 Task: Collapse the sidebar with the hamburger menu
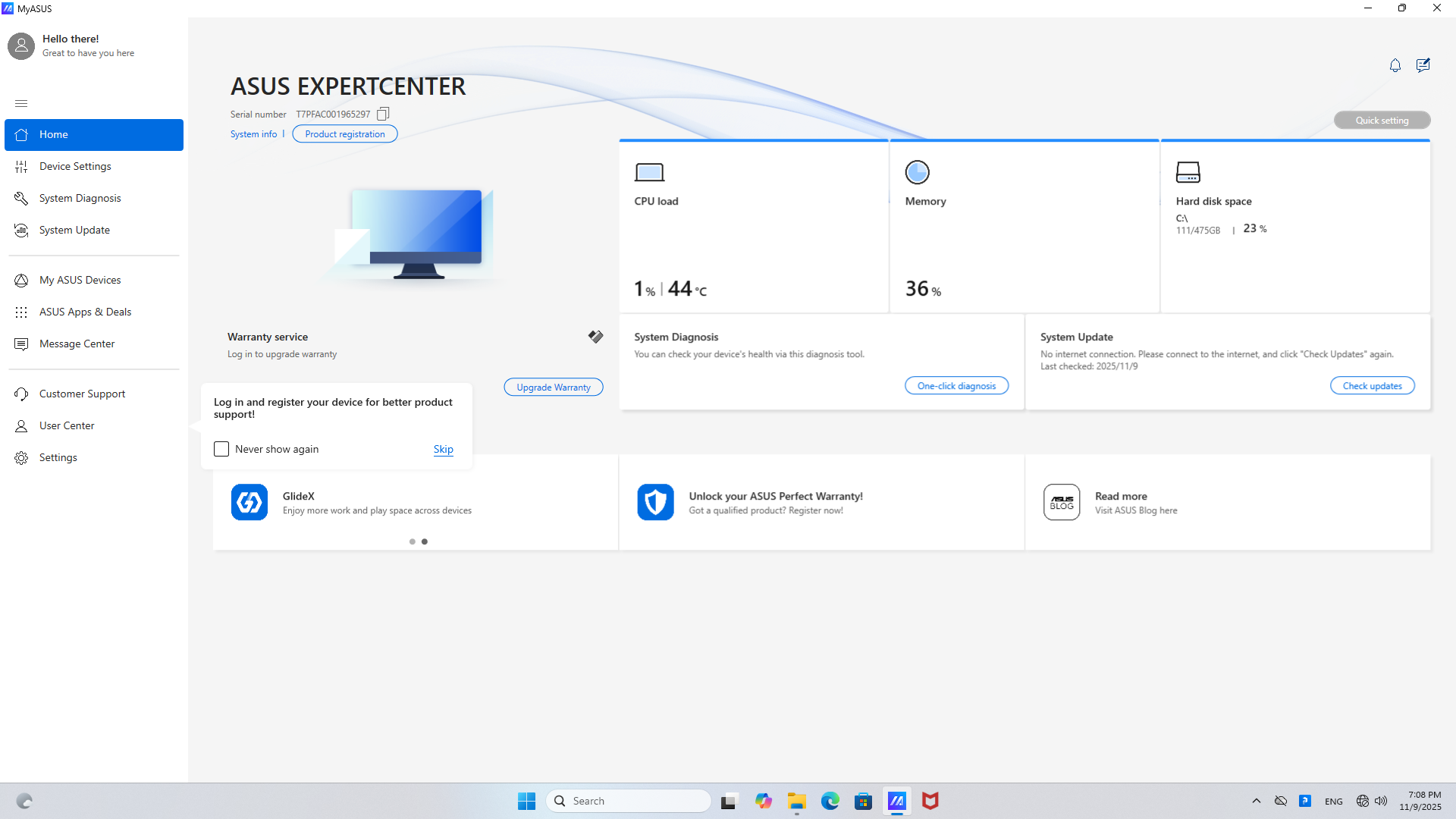[x=21, y=103]
